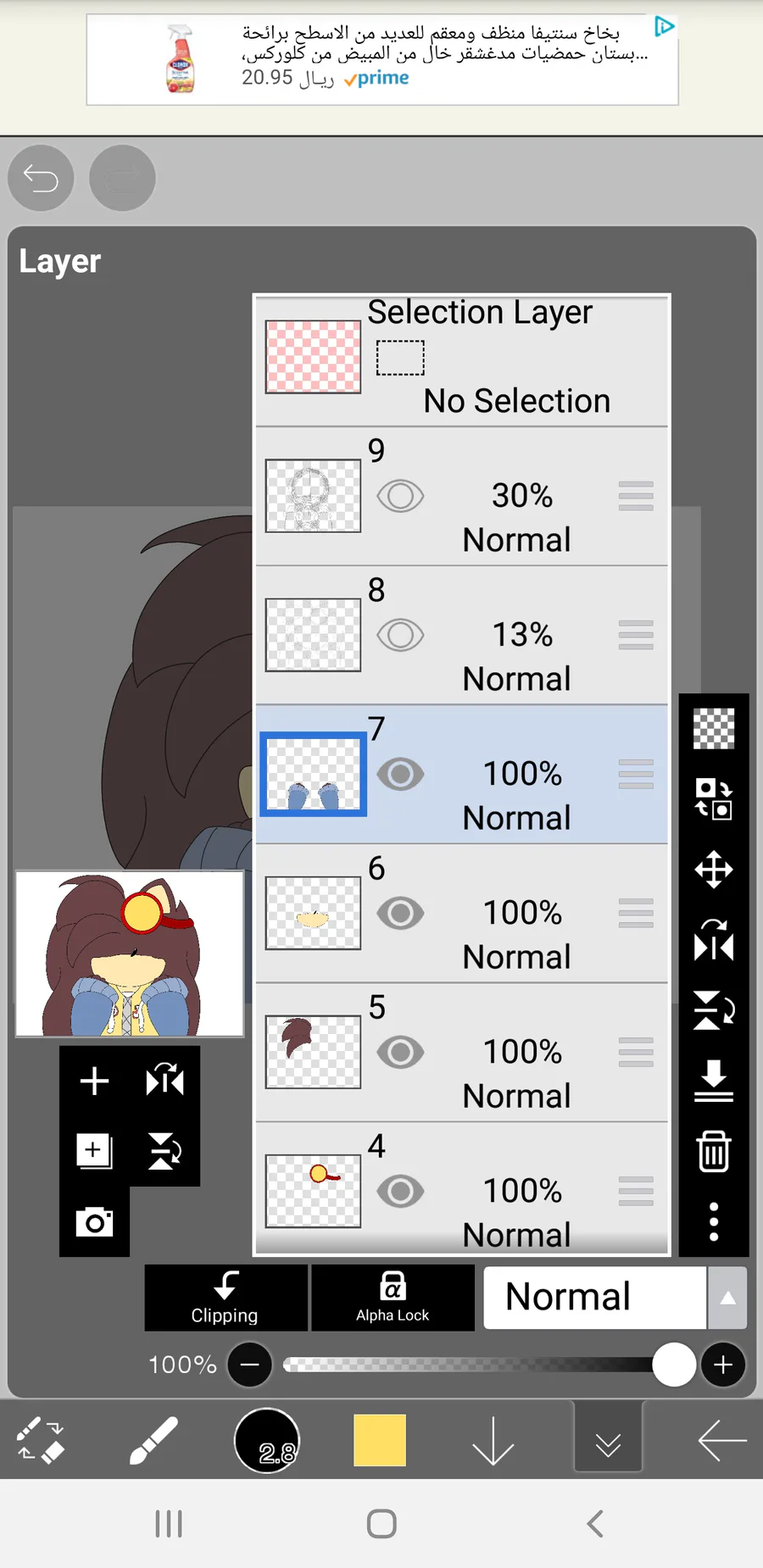The width and height of the screenshot is (763, 1568).
Task: Click the merge layer down icon
Action: (714, 1081)
